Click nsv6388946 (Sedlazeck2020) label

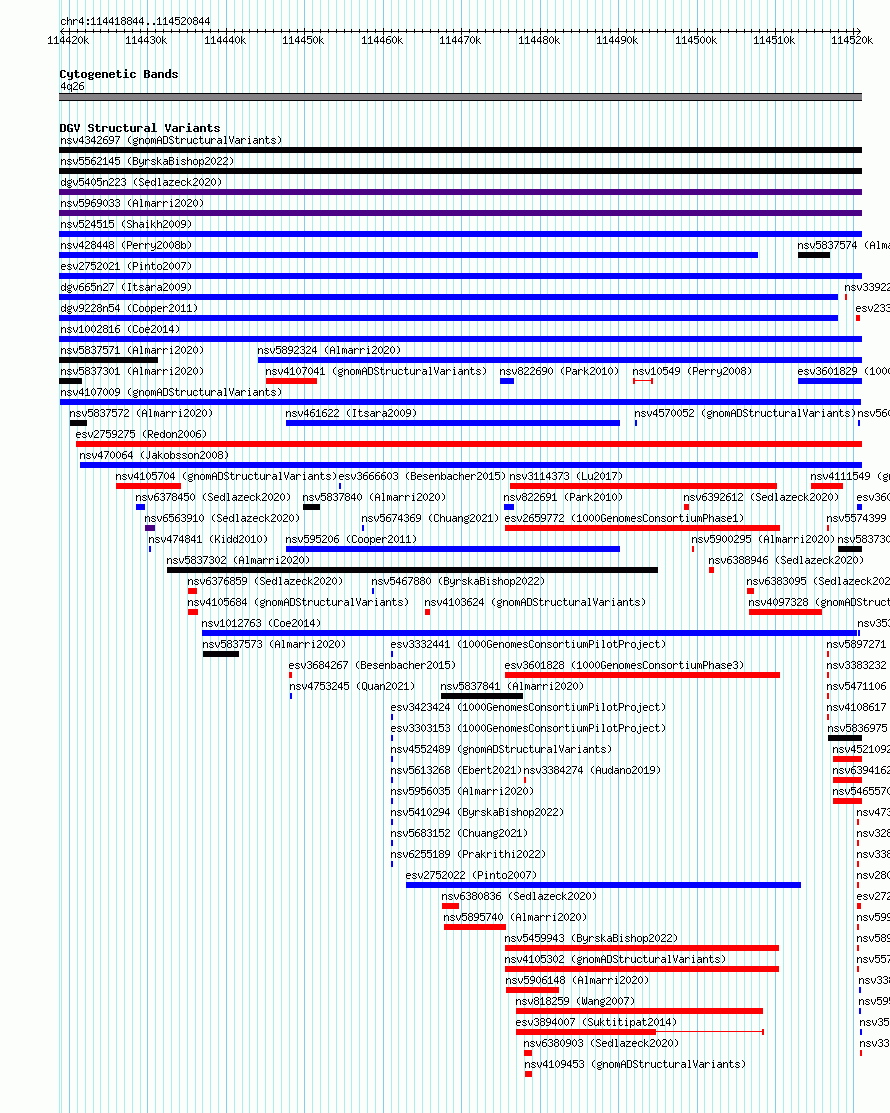[786, 561]
